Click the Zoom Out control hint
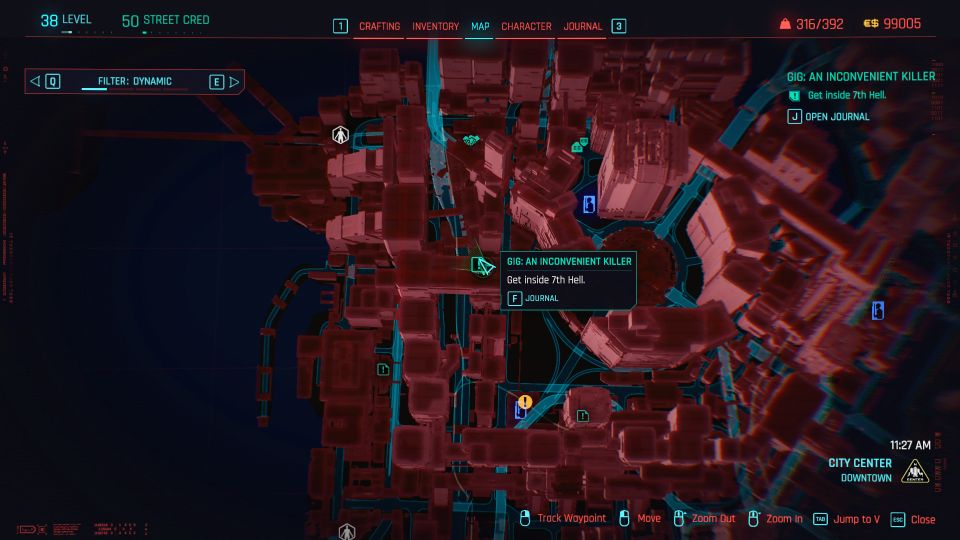The height and width of the screenshot is (540, 960). [x=704, y=519]
